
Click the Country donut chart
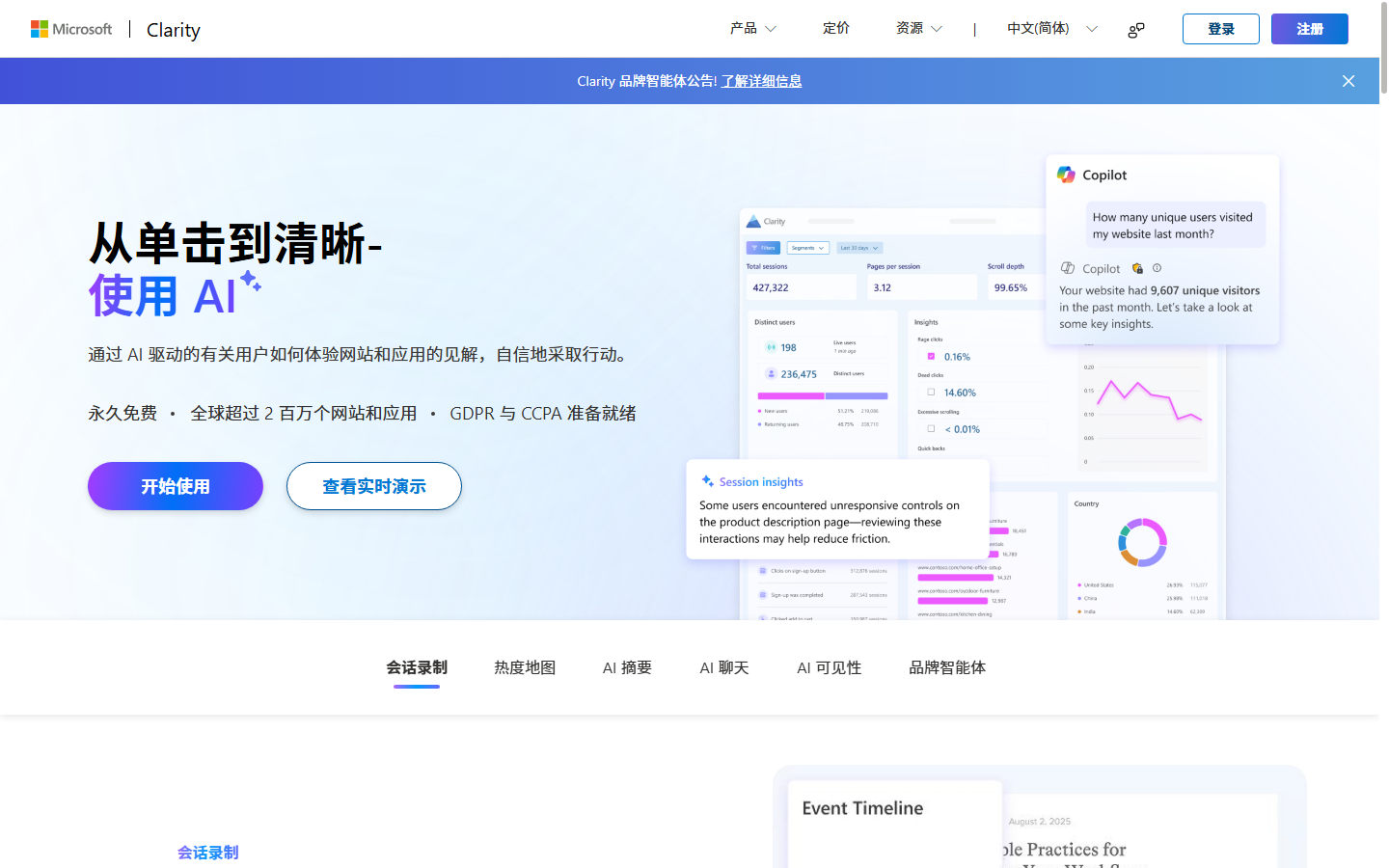(x=1142, y=542)
